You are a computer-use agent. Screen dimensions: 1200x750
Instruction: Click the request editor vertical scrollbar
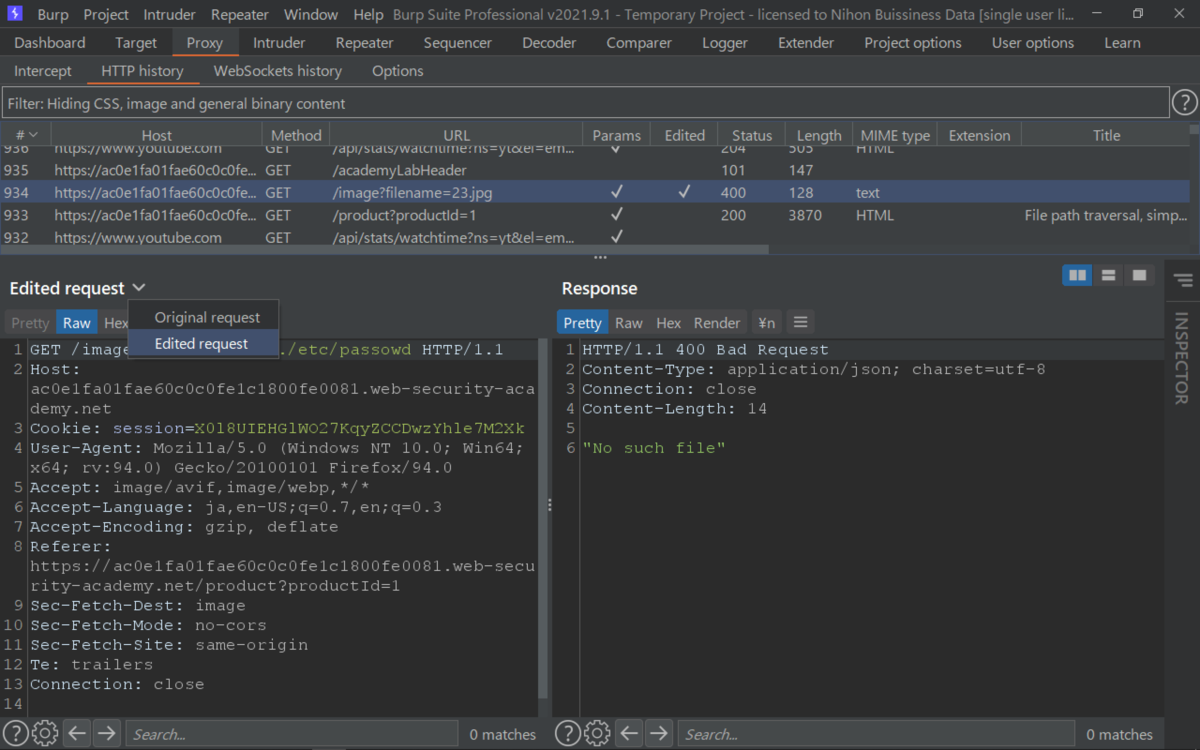pyautogui.click(x=544, y=520)
